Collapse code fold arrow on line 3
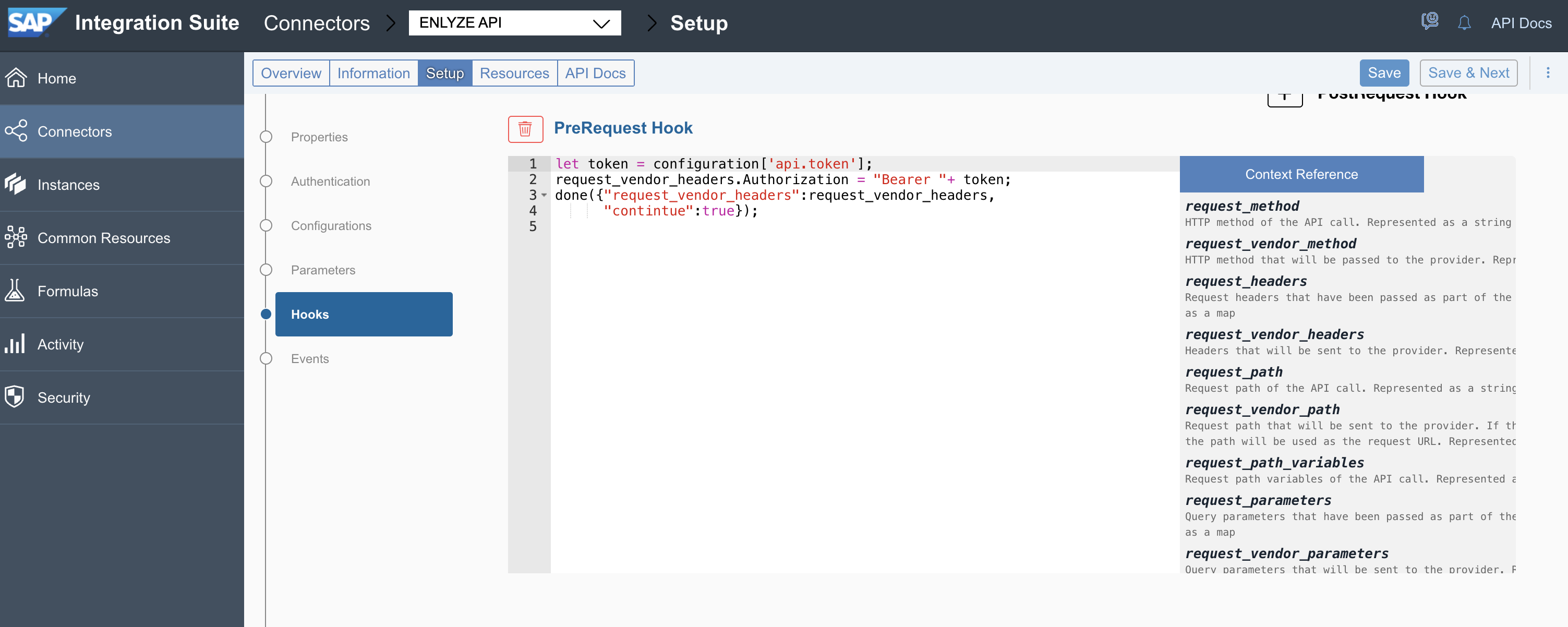Screen dimensions: 1568x627 544,195
